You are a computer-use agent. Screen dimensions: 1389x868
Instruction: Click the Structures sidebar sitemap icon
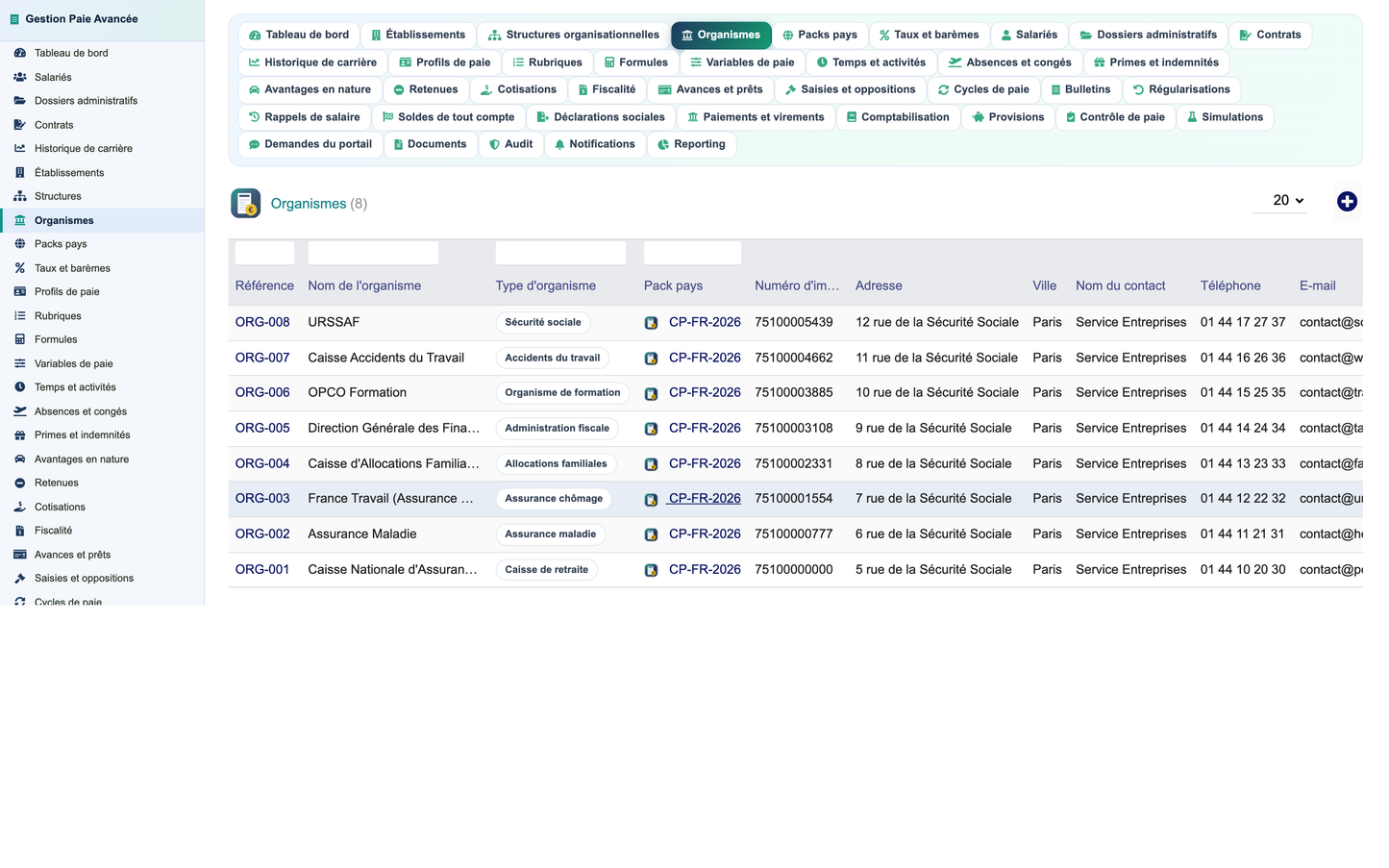tap(19, 196)
